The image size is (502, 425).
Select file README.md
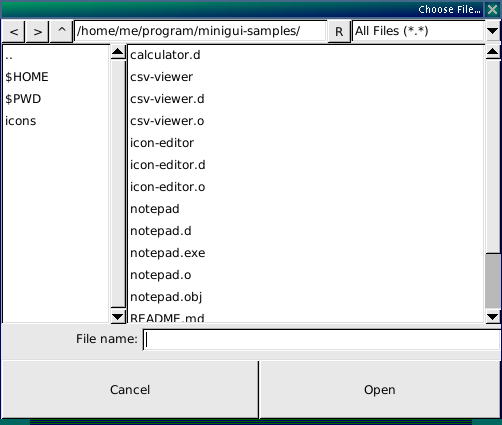click(x=306, y=317)
